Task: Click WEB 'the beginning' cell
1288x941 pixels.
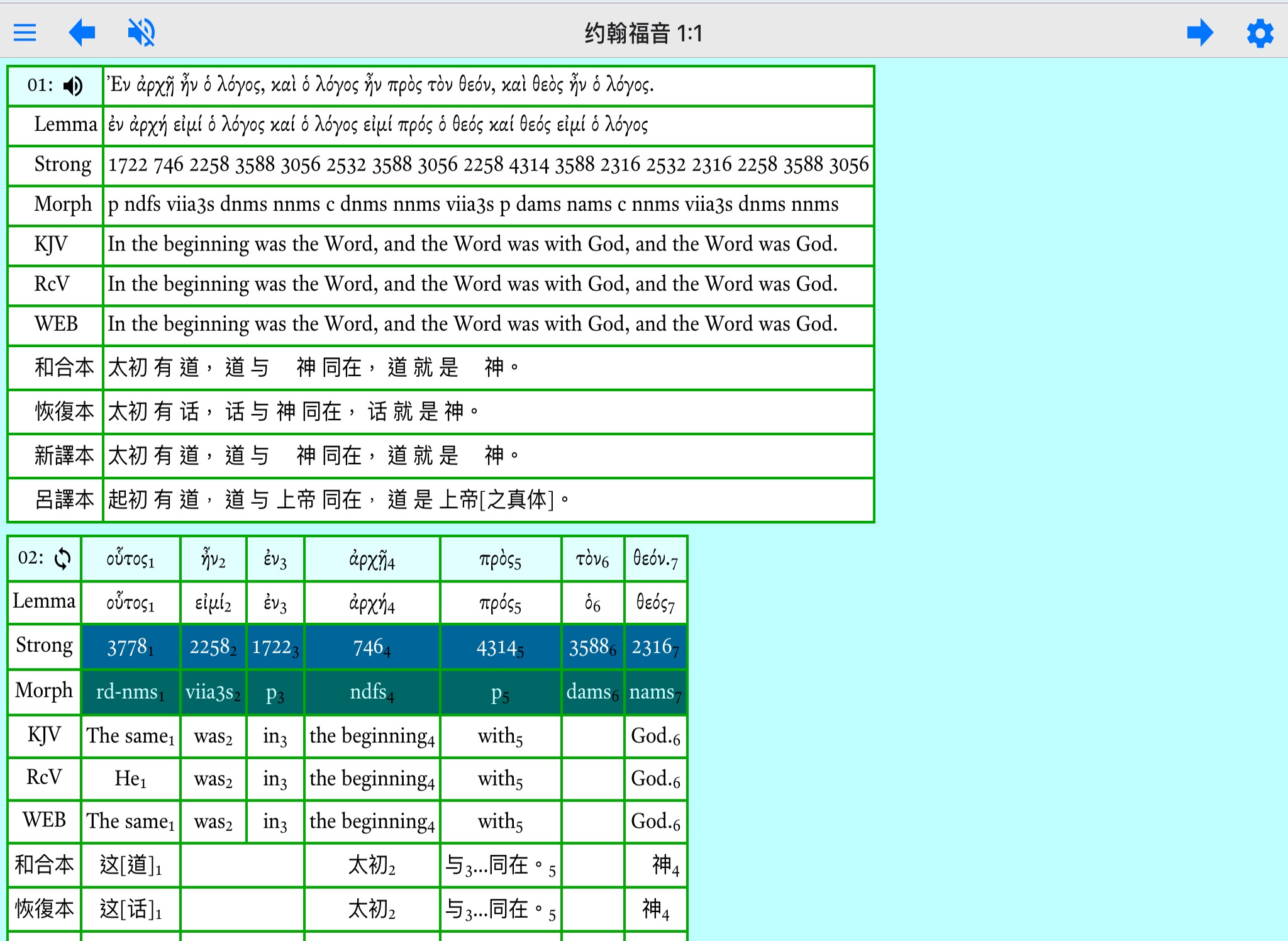Action: click(x=372, y=821)
